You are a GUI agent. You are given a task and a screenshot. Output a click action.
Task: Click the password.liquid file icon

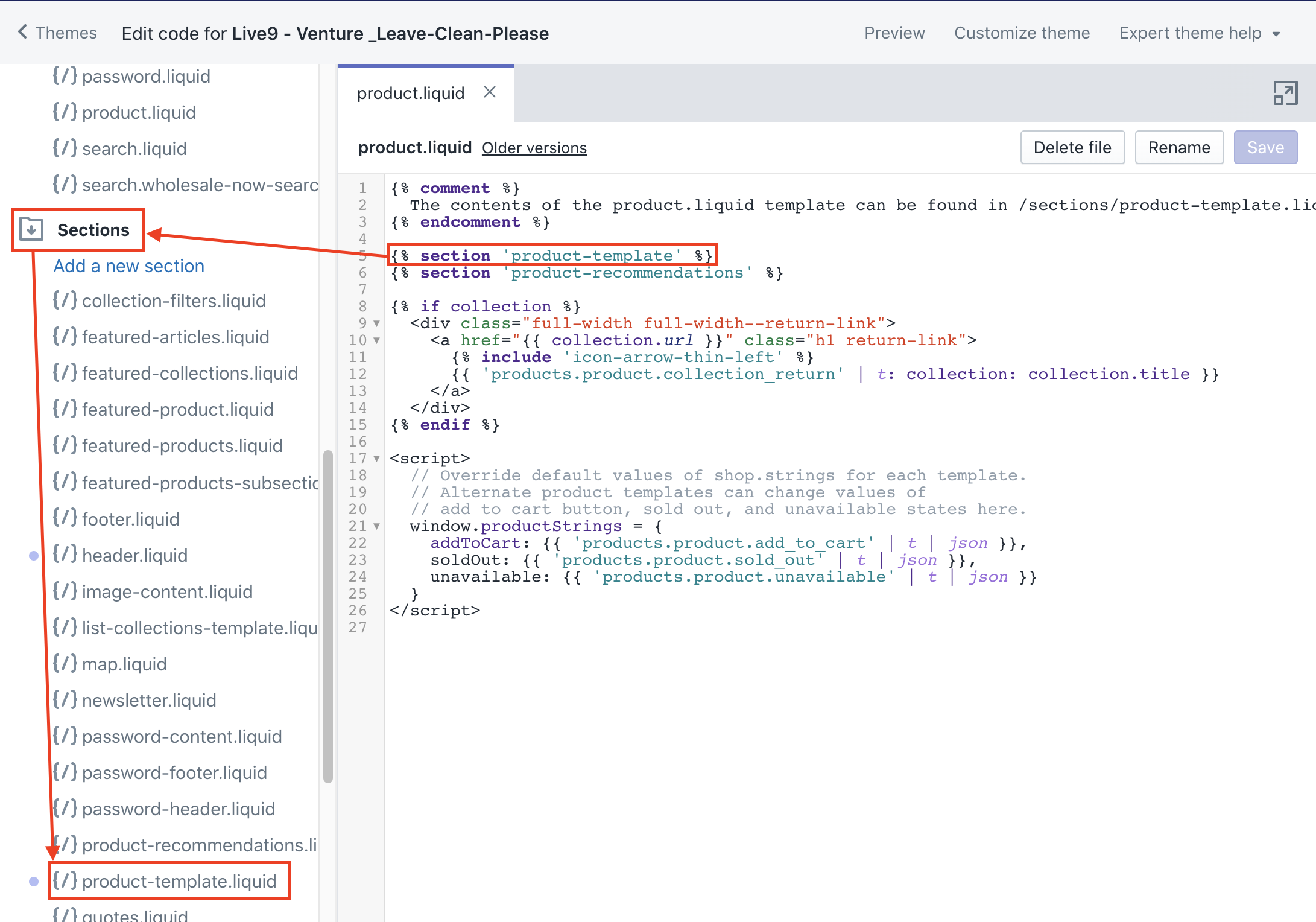(65, 75)
